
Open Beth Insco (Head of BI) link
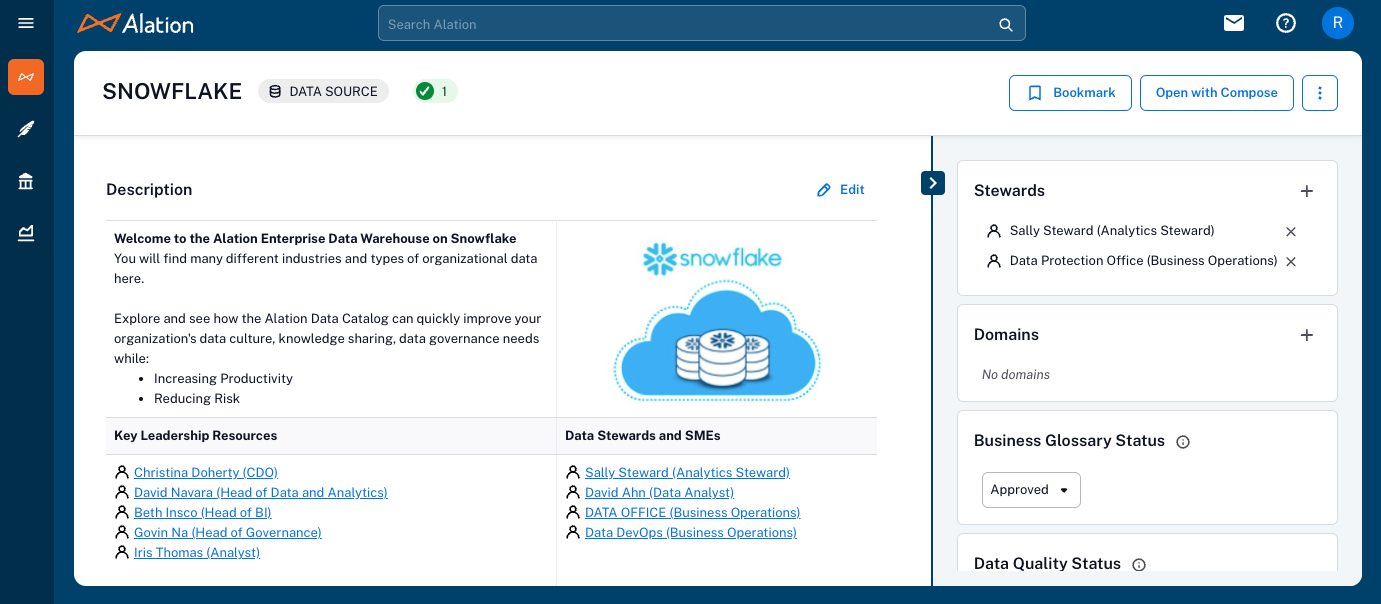pos(203,513)
